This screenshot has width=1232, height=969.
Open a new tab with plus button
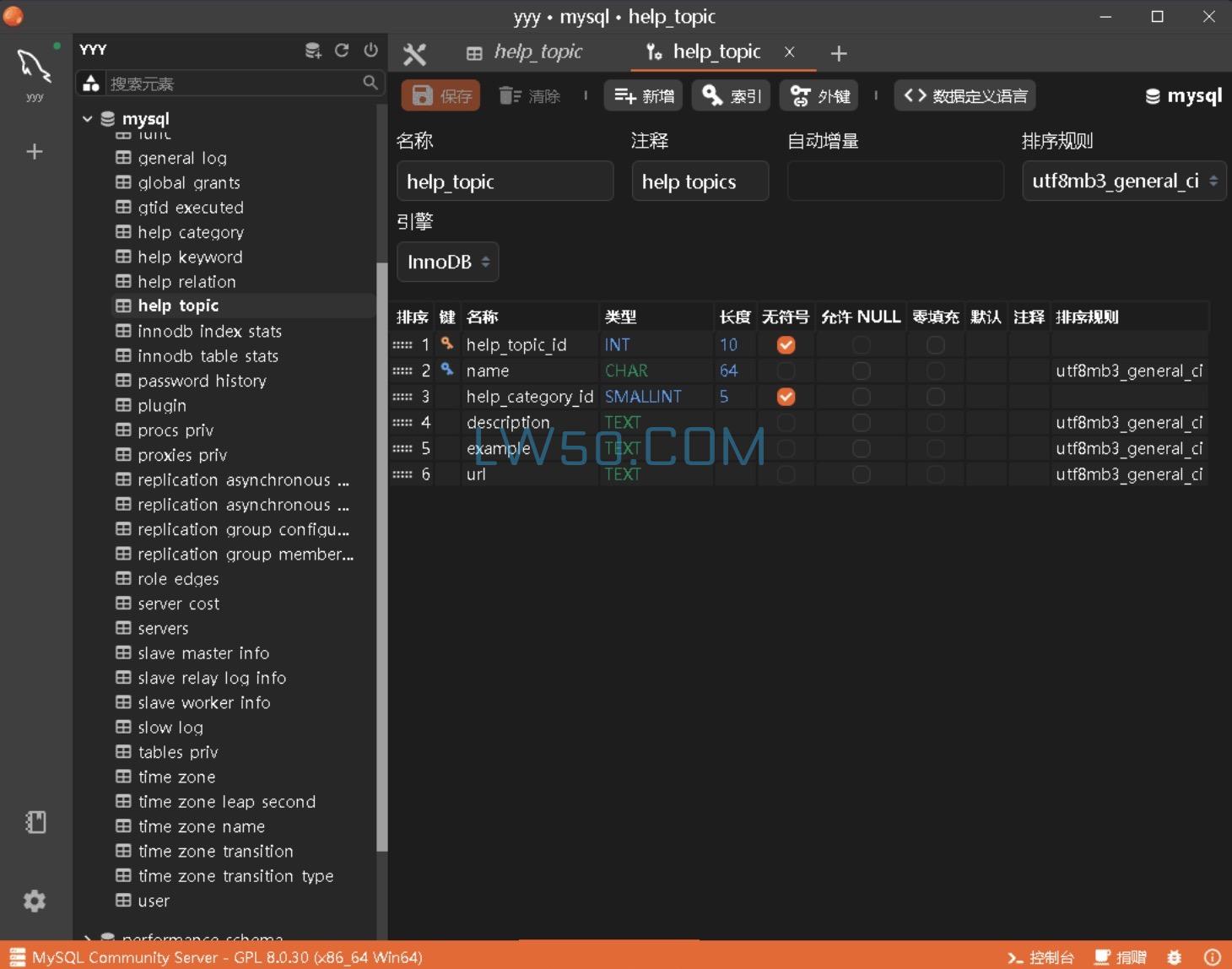pos(838,54)
